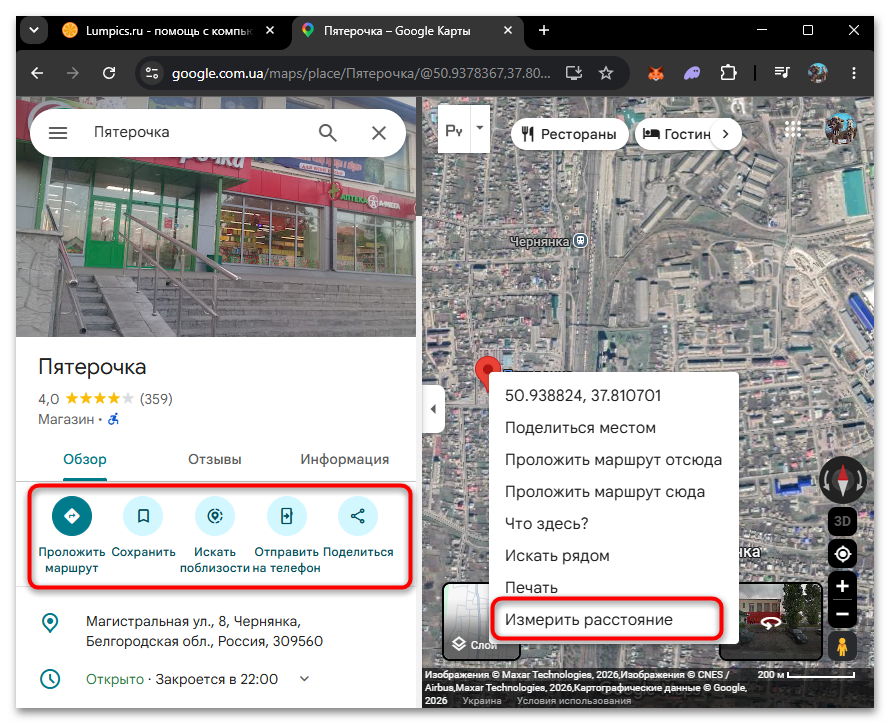Close the Google Карты tab
Viewport: 890px width, 724px height.
[508, 31]
